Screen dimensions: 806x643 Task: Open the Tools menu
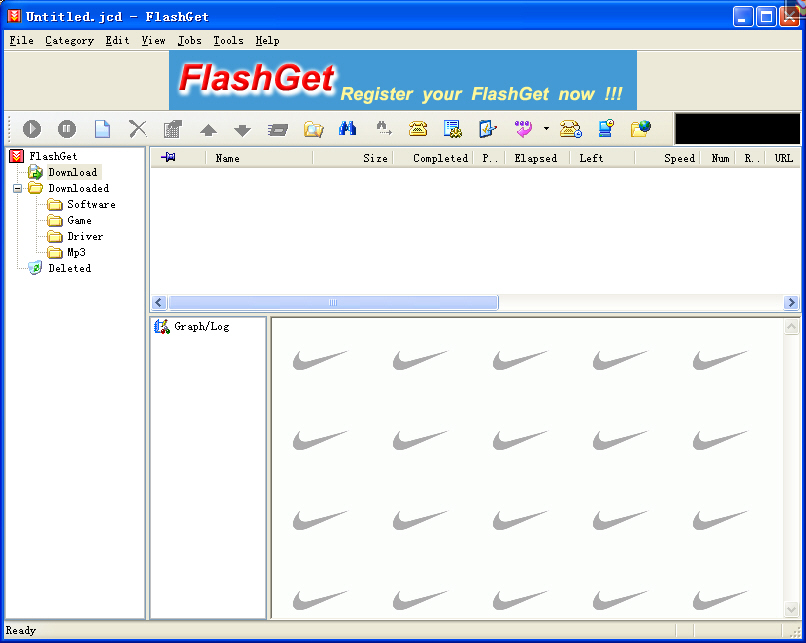click(228, 41)
